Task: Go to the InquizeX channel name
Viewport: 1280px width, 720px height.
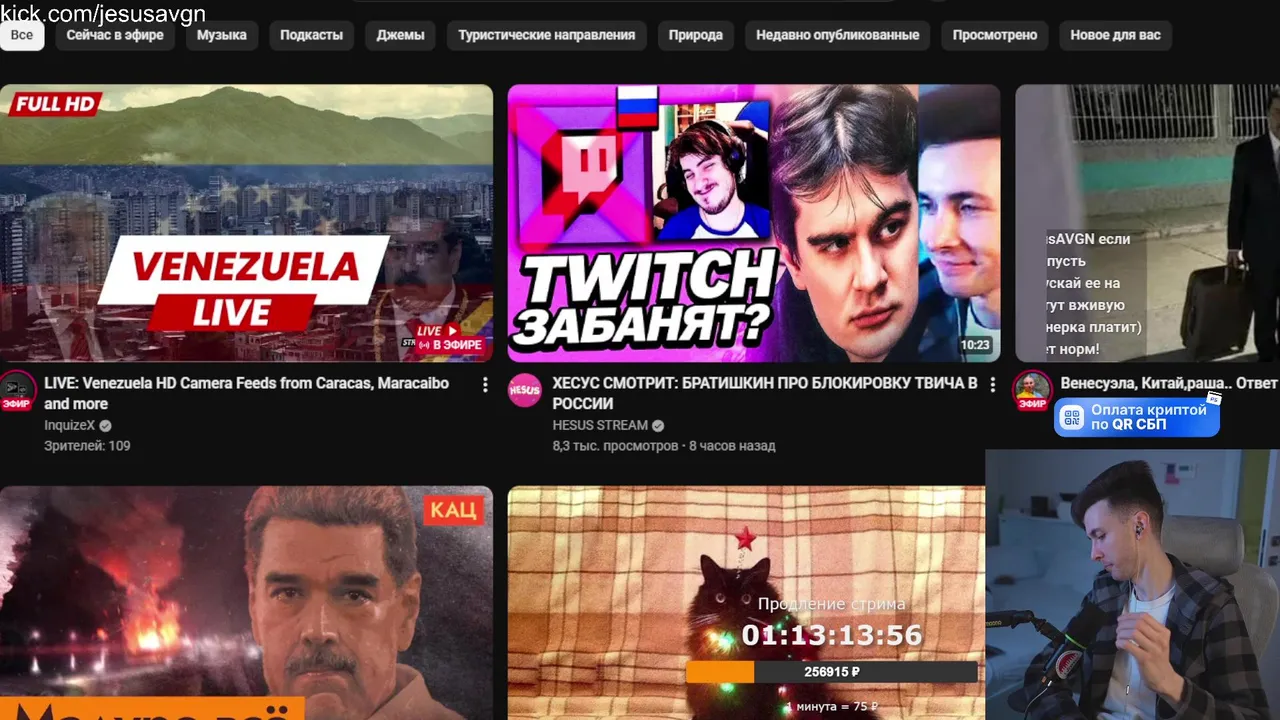Action: pos(69,425)
